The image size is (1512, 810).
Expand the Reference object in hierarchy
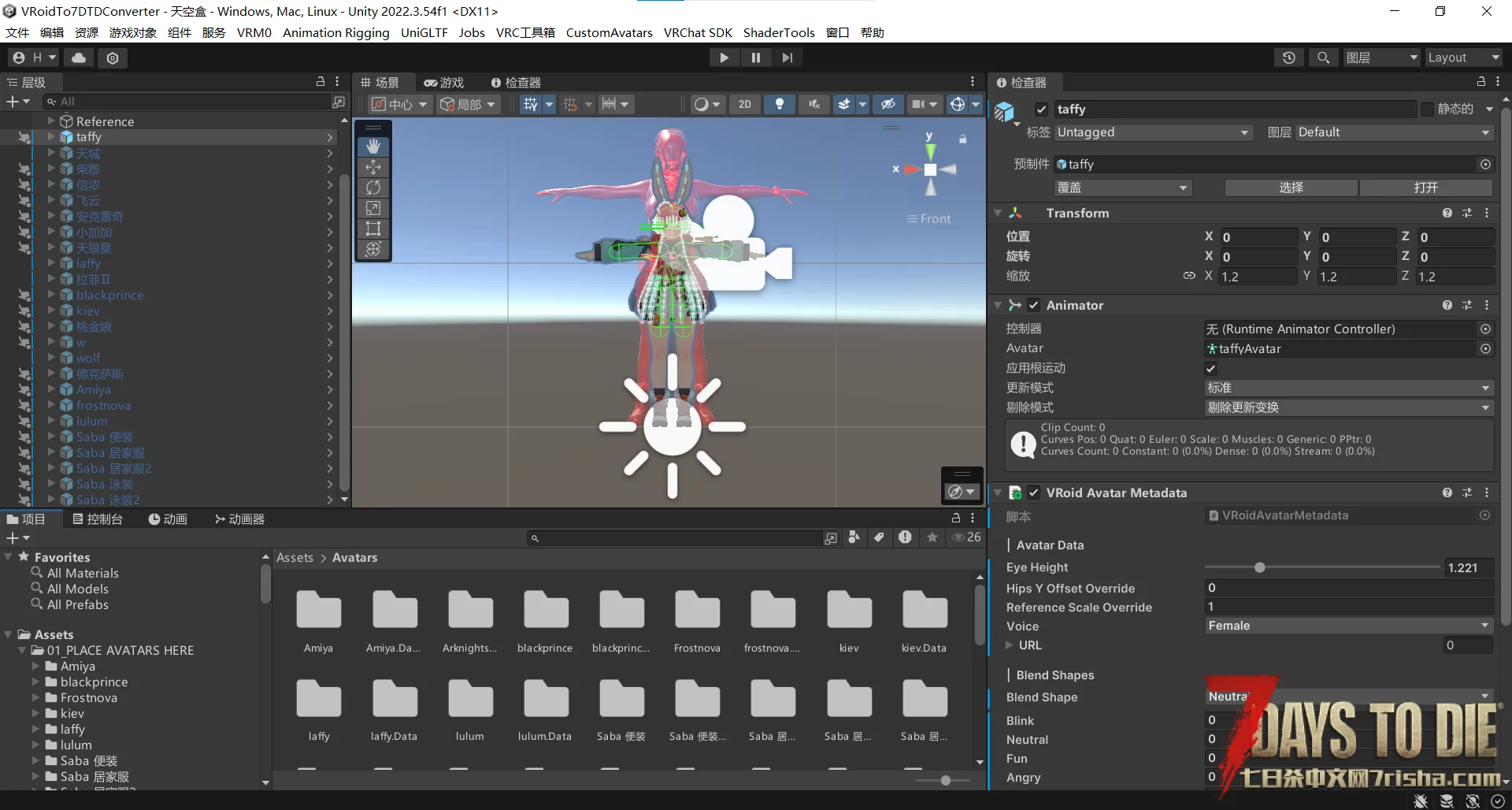coord(51,121)
